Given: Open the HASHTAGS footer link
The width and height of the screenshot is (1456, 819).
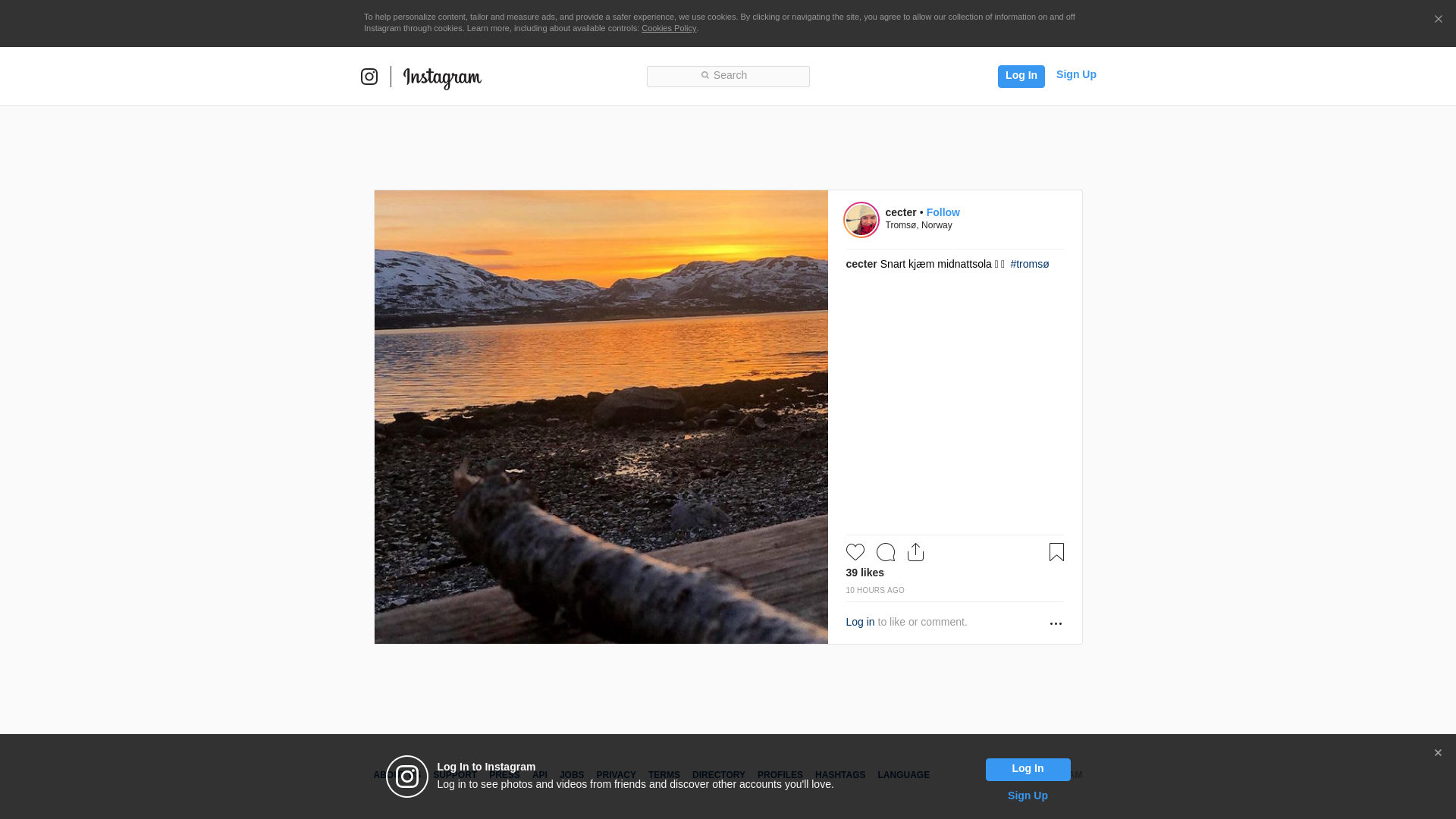Looking at the screenshot, I should click(x=839, y=775).
